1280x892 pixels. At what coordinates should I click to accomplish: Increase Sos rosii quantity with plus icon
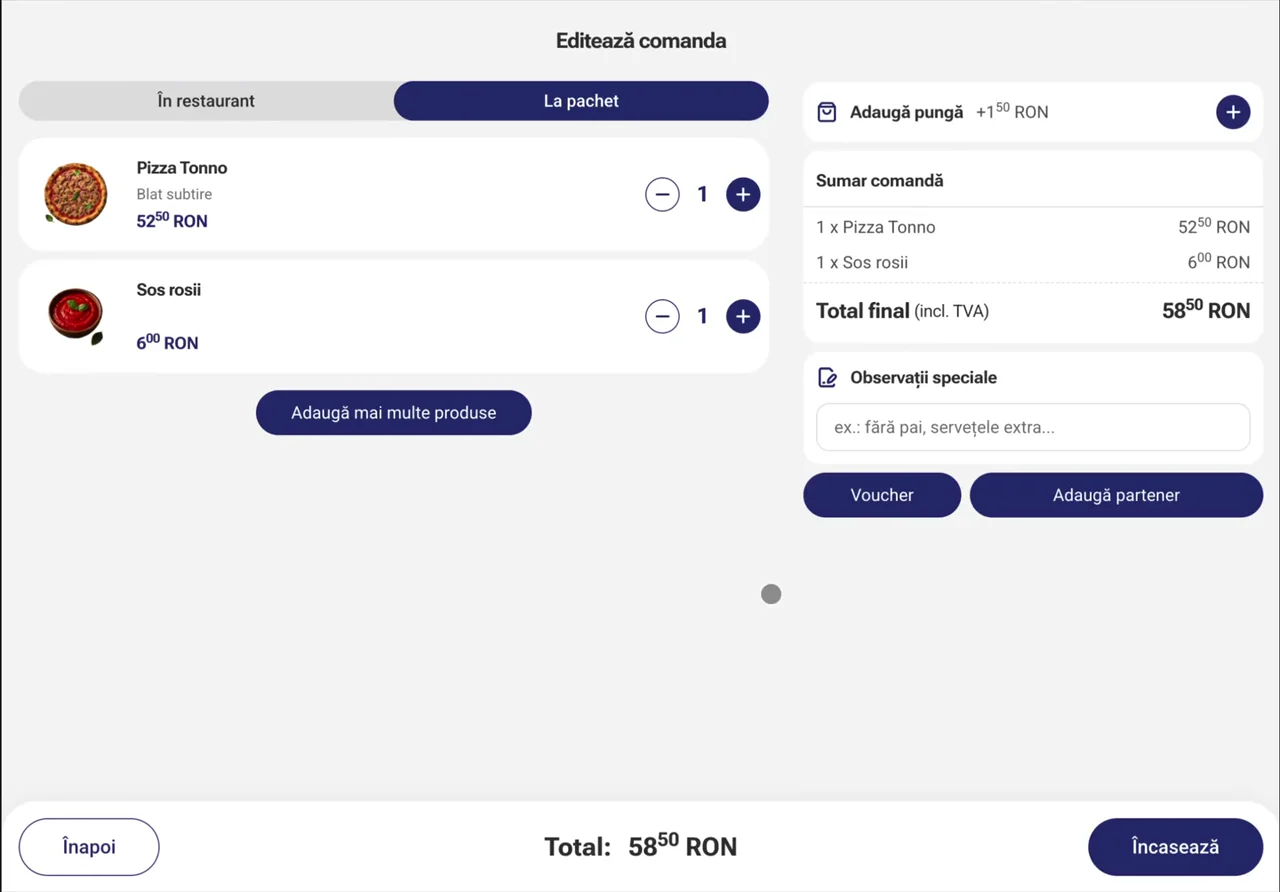[x=743, y=316]
